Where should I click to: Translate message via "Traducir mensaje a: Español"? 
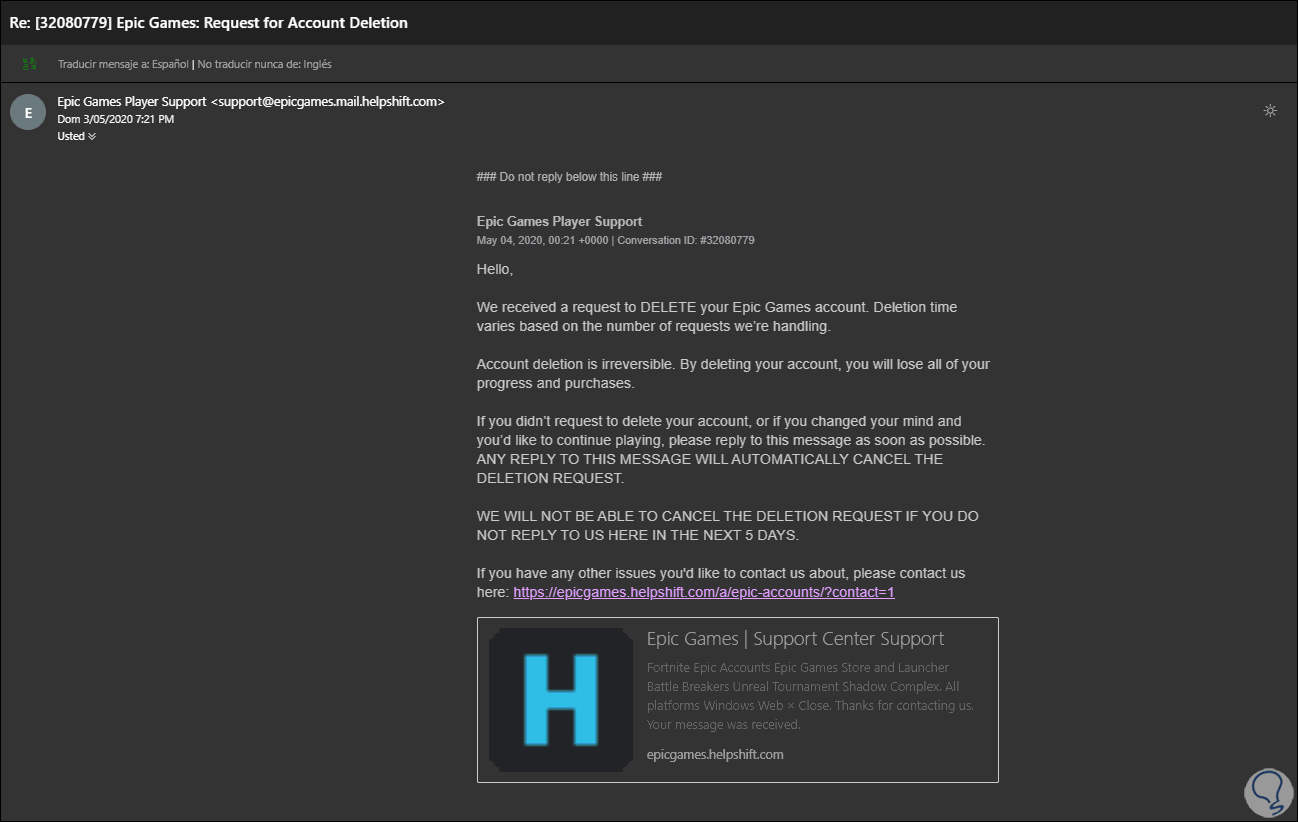pyautogui.click(x=124, y=64)
